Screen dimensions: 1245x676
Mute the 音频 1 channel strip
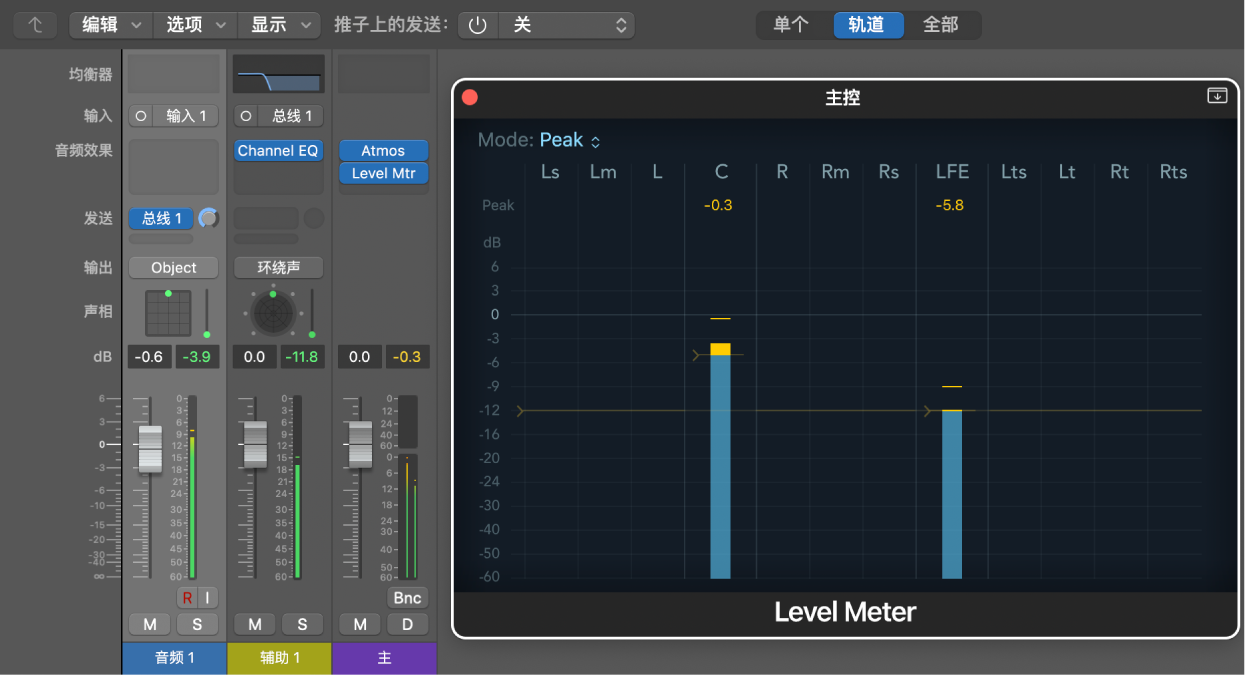(x=150, y=624)
